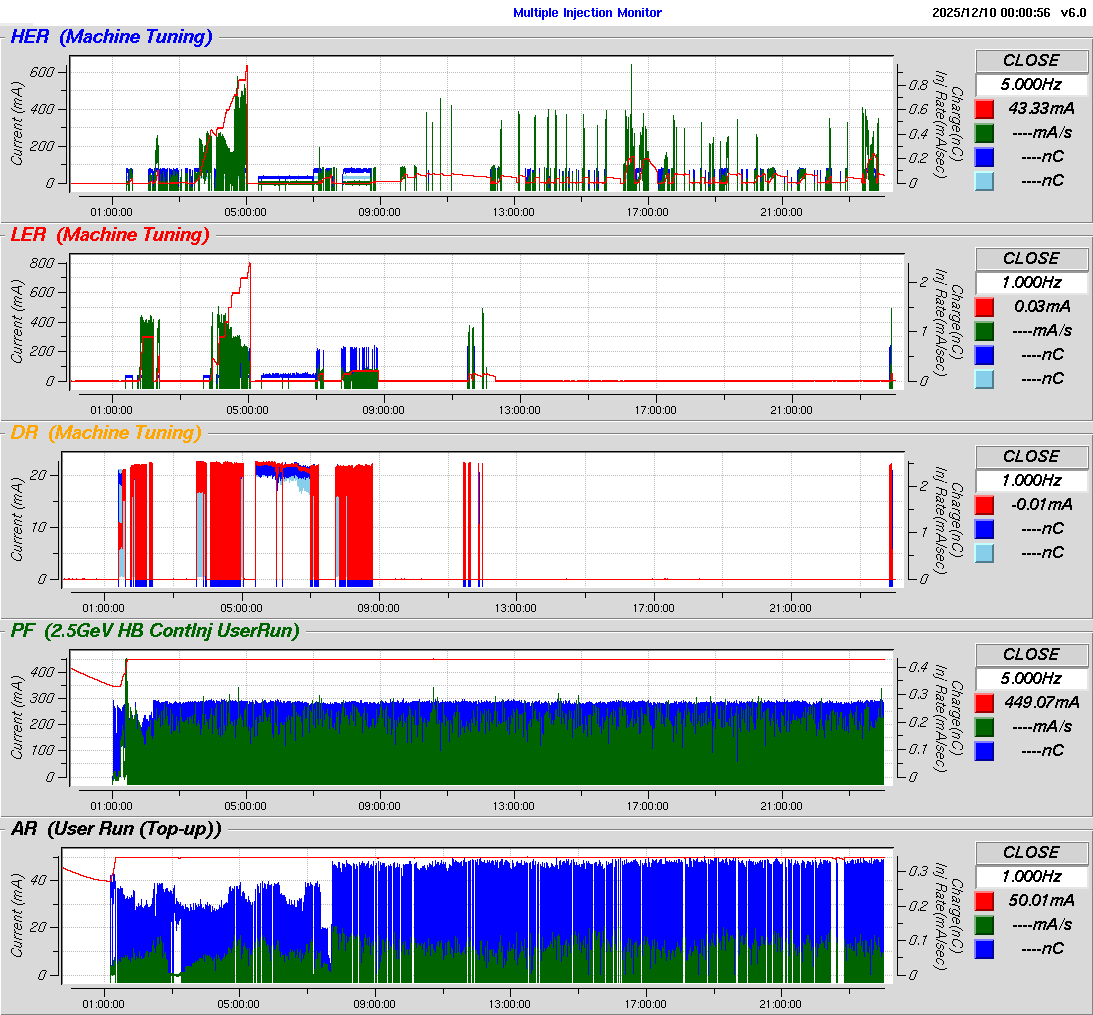1093x1015 pixels.
Task: Click the dark blue nC swatch in LER legend
Action: [985, 355]
